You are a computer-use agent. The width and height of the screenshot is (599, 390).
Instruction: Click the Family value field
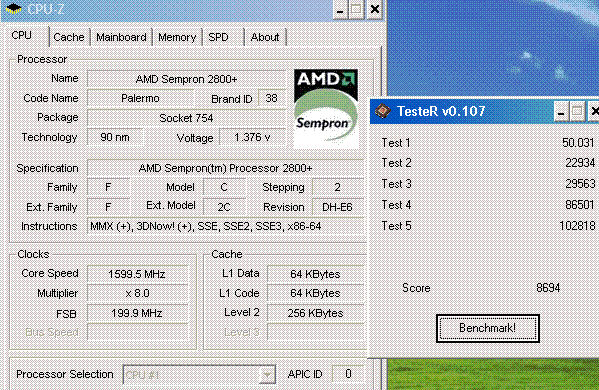(x=108, y=187)
